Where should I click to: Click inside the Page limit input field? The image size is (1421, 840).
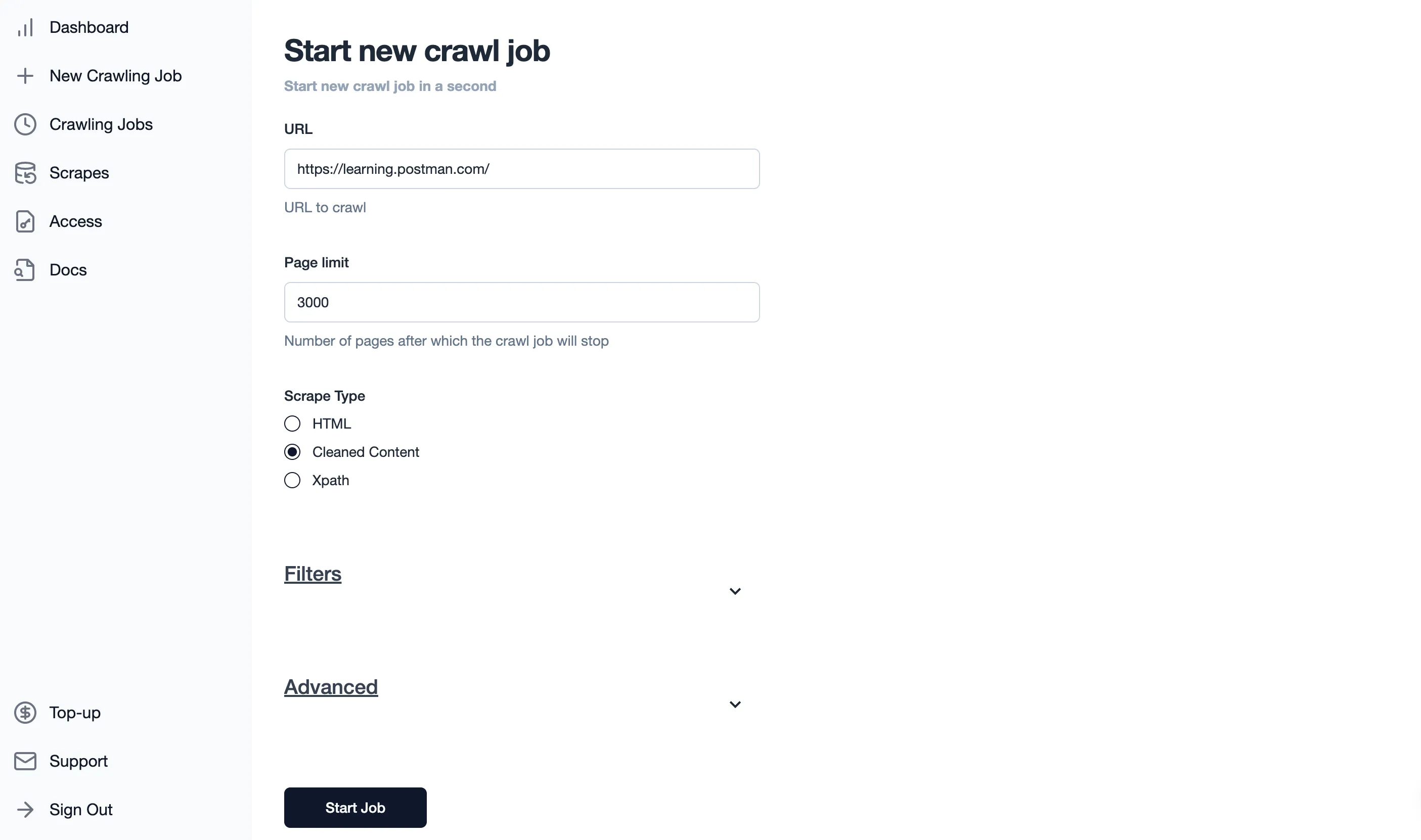pyautogui.click(x=521, y=302)
